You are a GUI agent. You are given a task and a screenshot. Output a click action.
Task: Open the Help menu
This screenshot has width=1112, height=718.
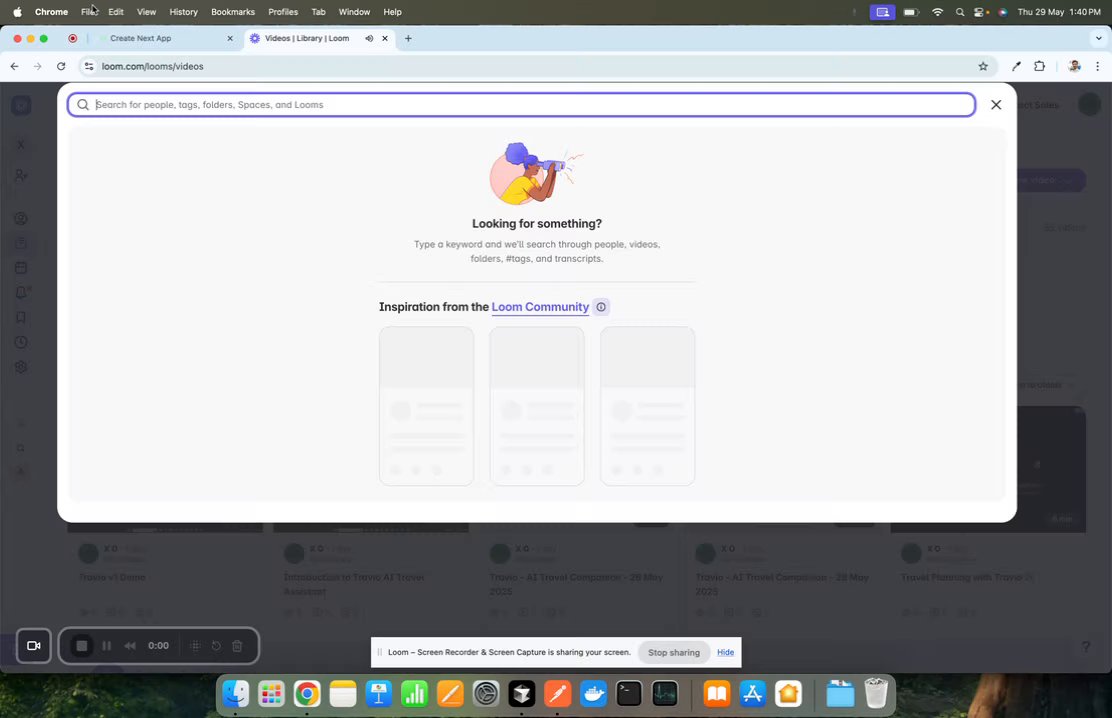click(392, 12)
